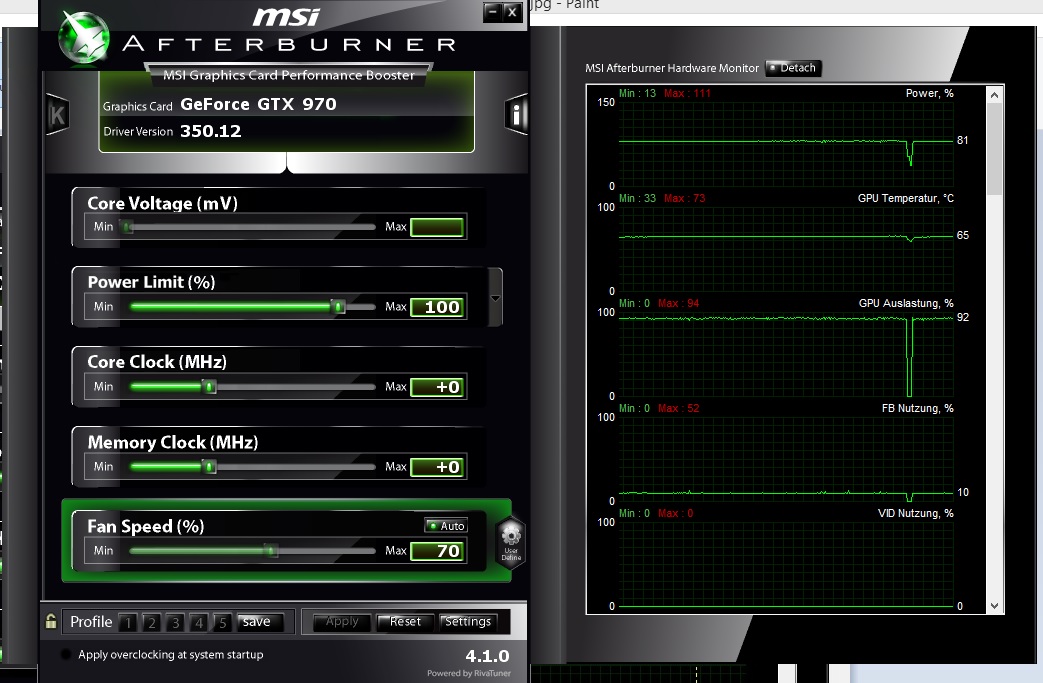The image size is (1043, 683).
Task: Click the Memory Clock value field showing +0
Action: tap(437, 466)
